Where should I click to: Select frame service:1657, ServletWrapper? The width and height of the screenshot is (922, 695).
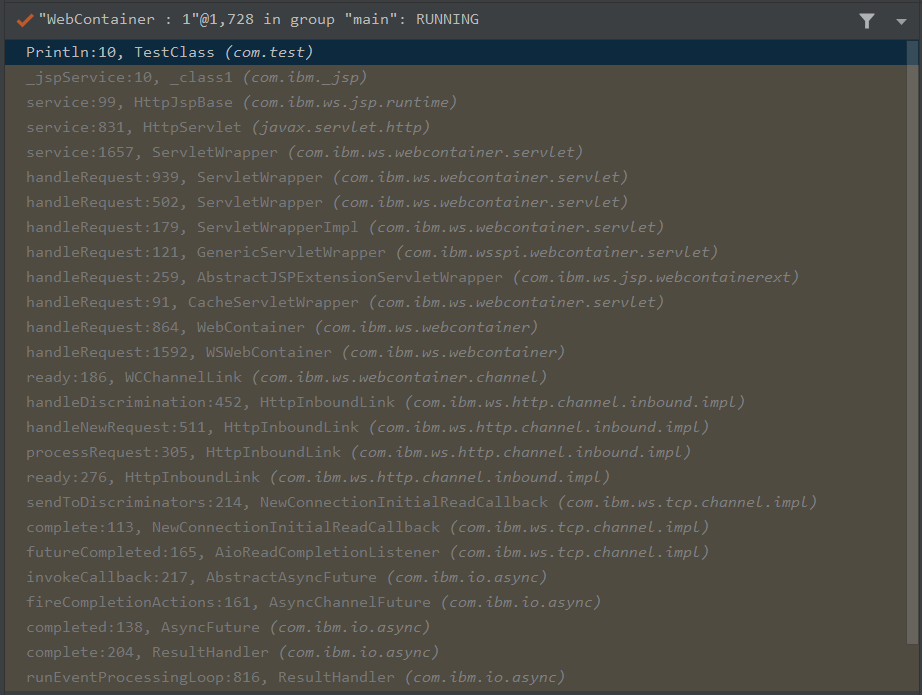click(456, 152)
